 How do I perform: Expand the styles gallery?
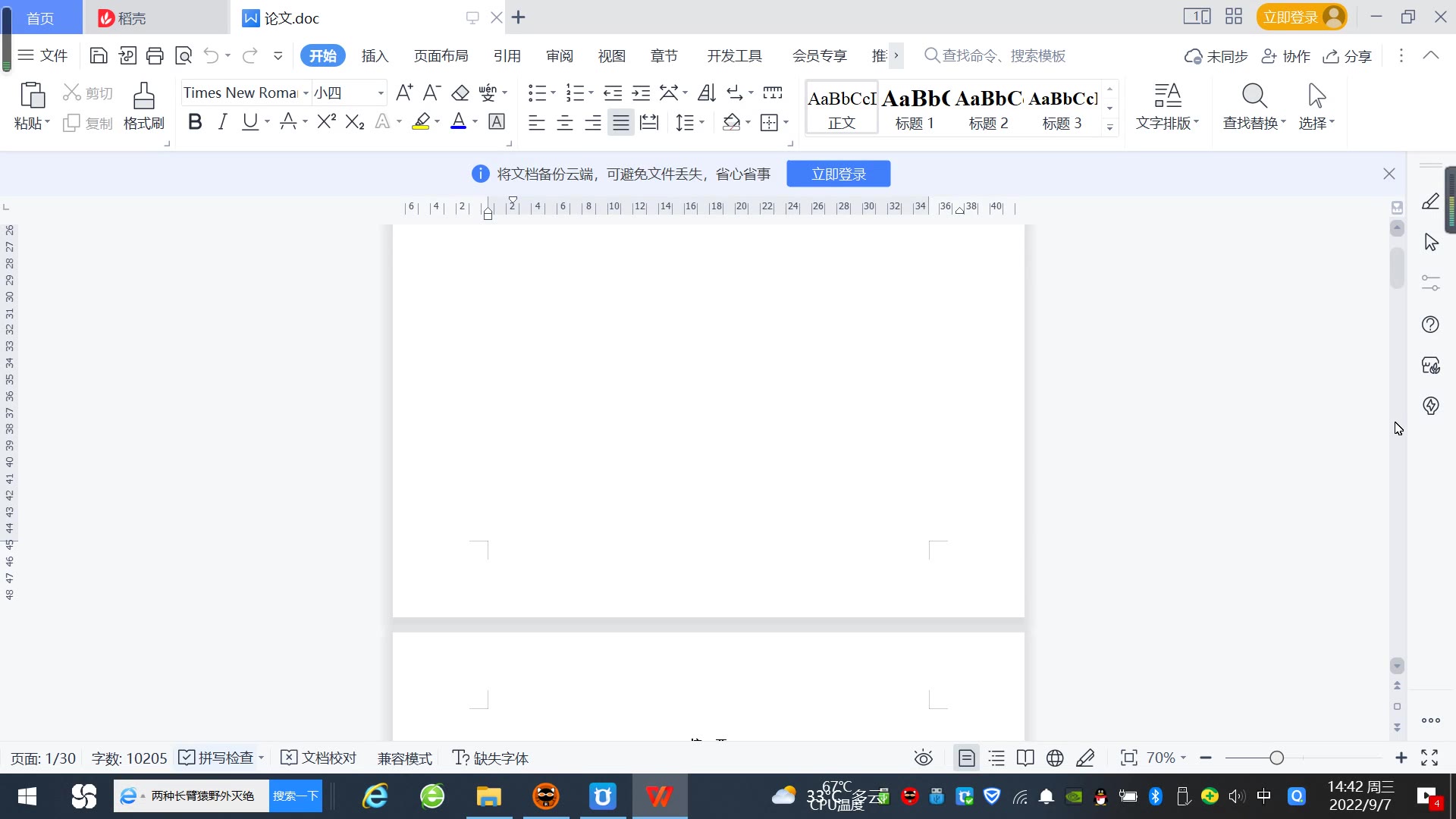point(1109,127)
